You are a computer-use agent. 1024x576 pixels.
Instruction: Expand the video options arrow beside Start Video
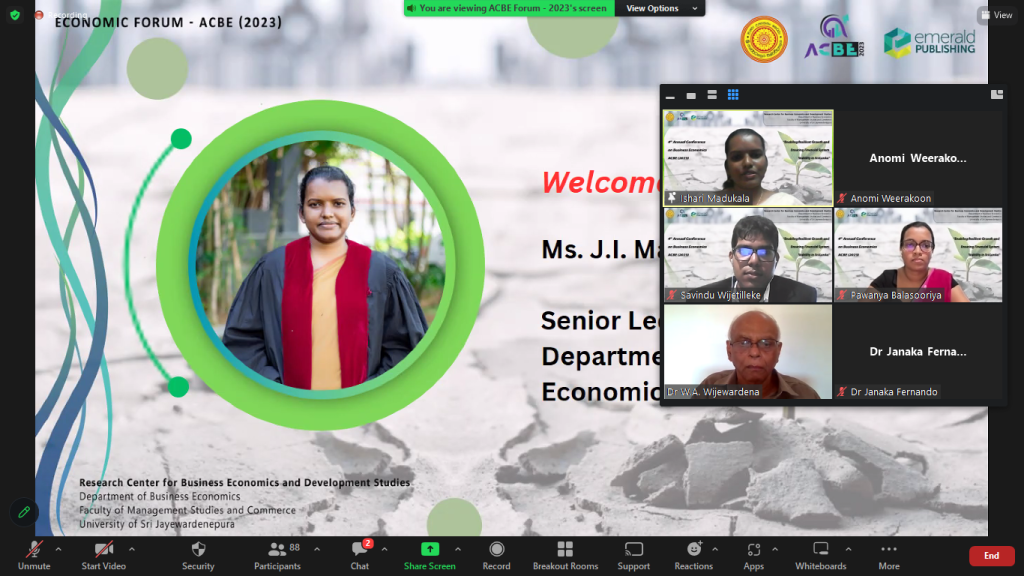point(131,548)
